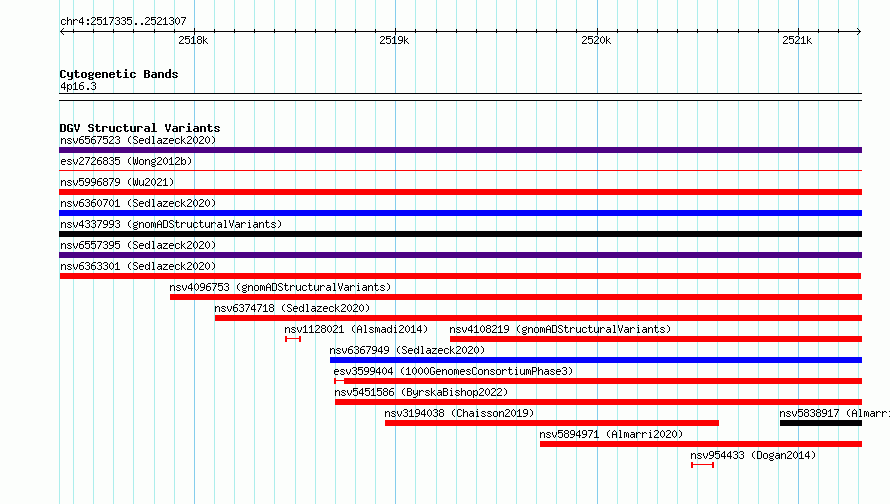Select the 4p16.3 band label
The image size is (890, 504).
(x=78, y=86)
